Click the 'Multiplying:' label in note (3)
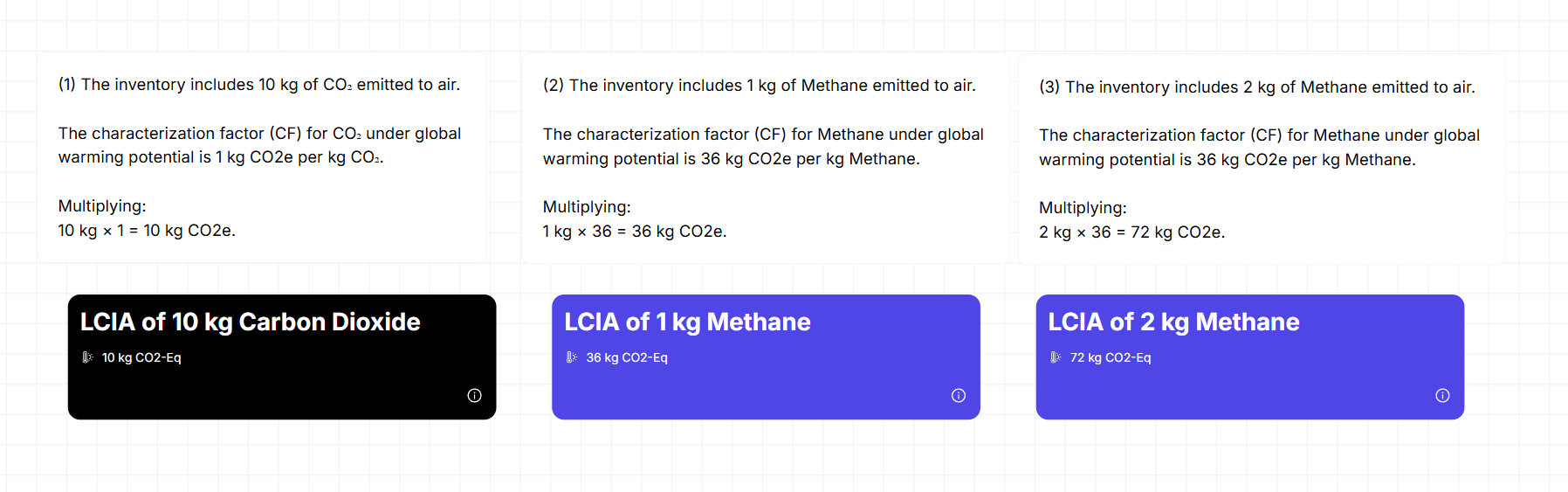Viewport: 1568px width, 492px height. [x=1083, y=208]
